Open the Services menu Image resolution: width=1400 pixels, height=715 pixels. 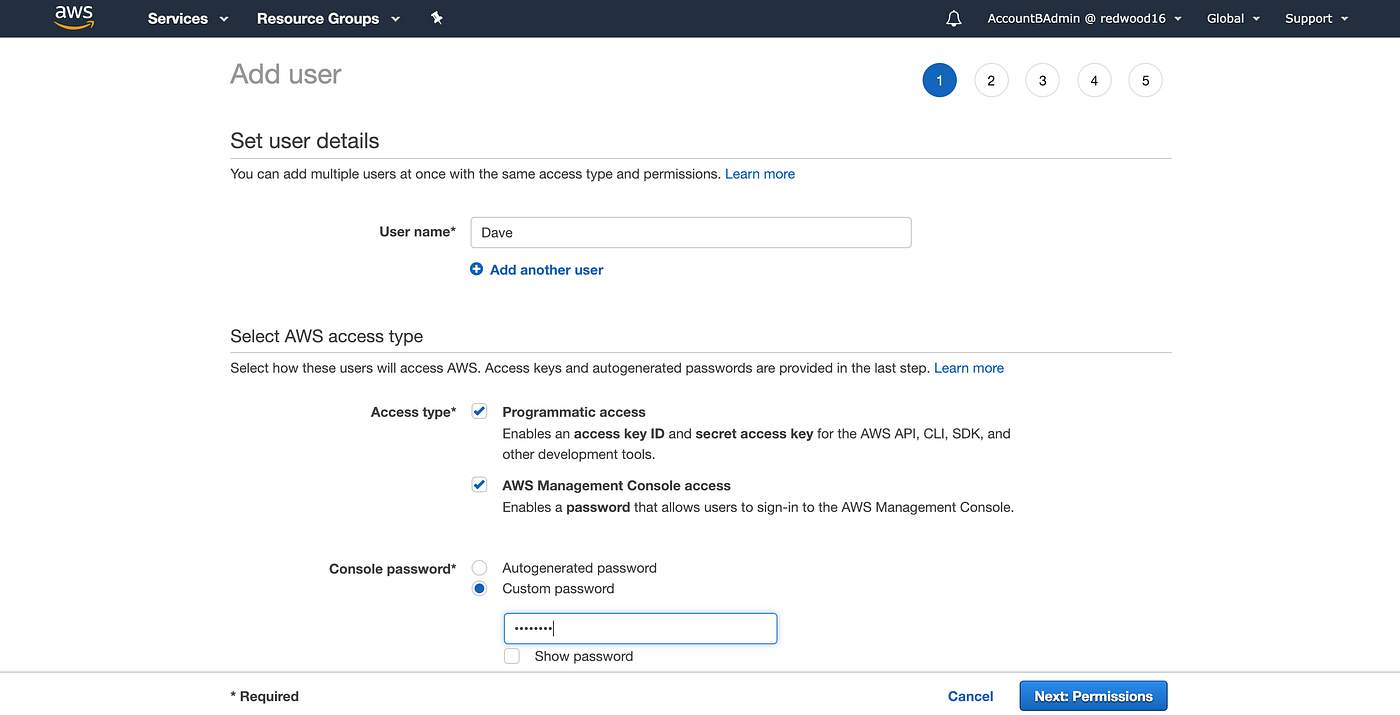[186, 18]
